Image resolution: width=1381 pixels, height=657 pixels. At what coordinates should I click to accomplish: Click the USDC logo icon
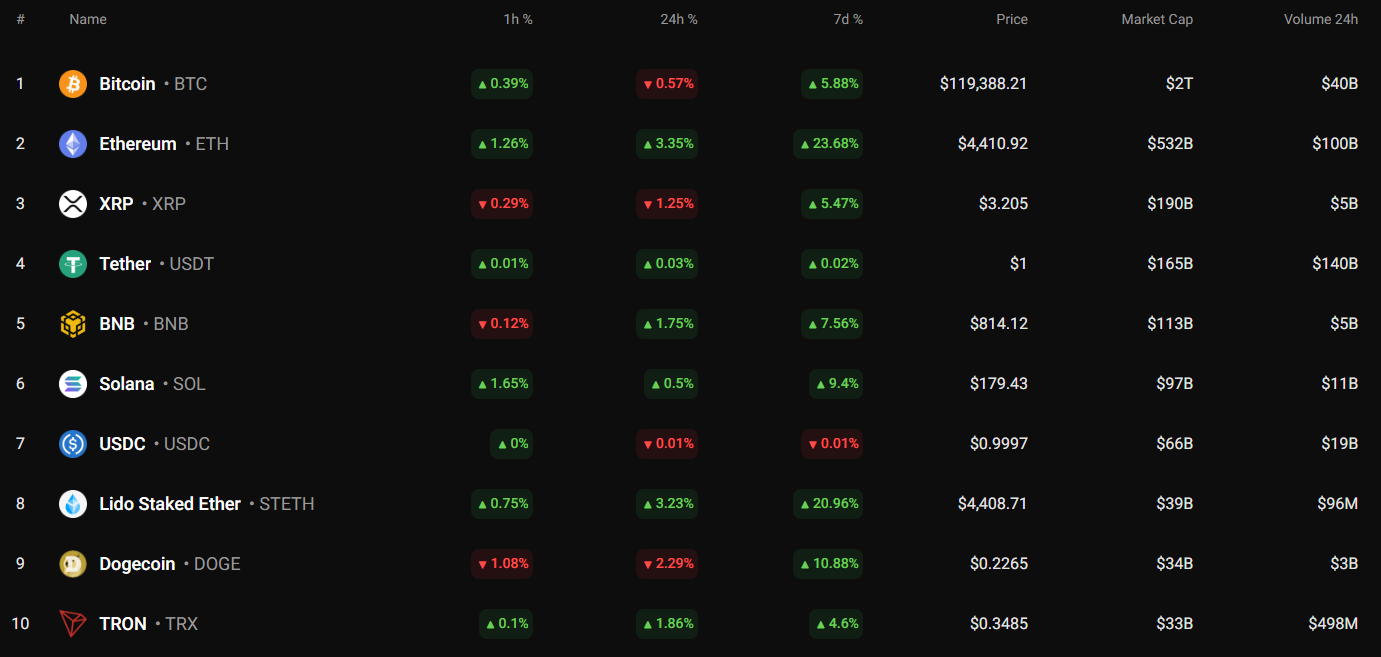point(73,444)
